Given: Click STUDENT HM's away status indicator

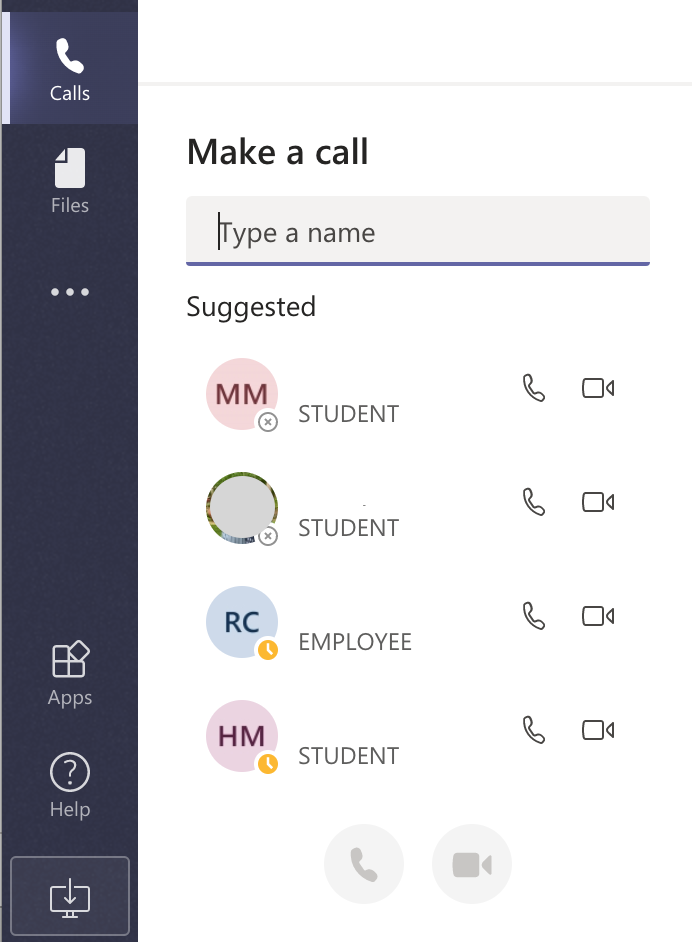Looking at the screenshot, I should coord(268,764).
